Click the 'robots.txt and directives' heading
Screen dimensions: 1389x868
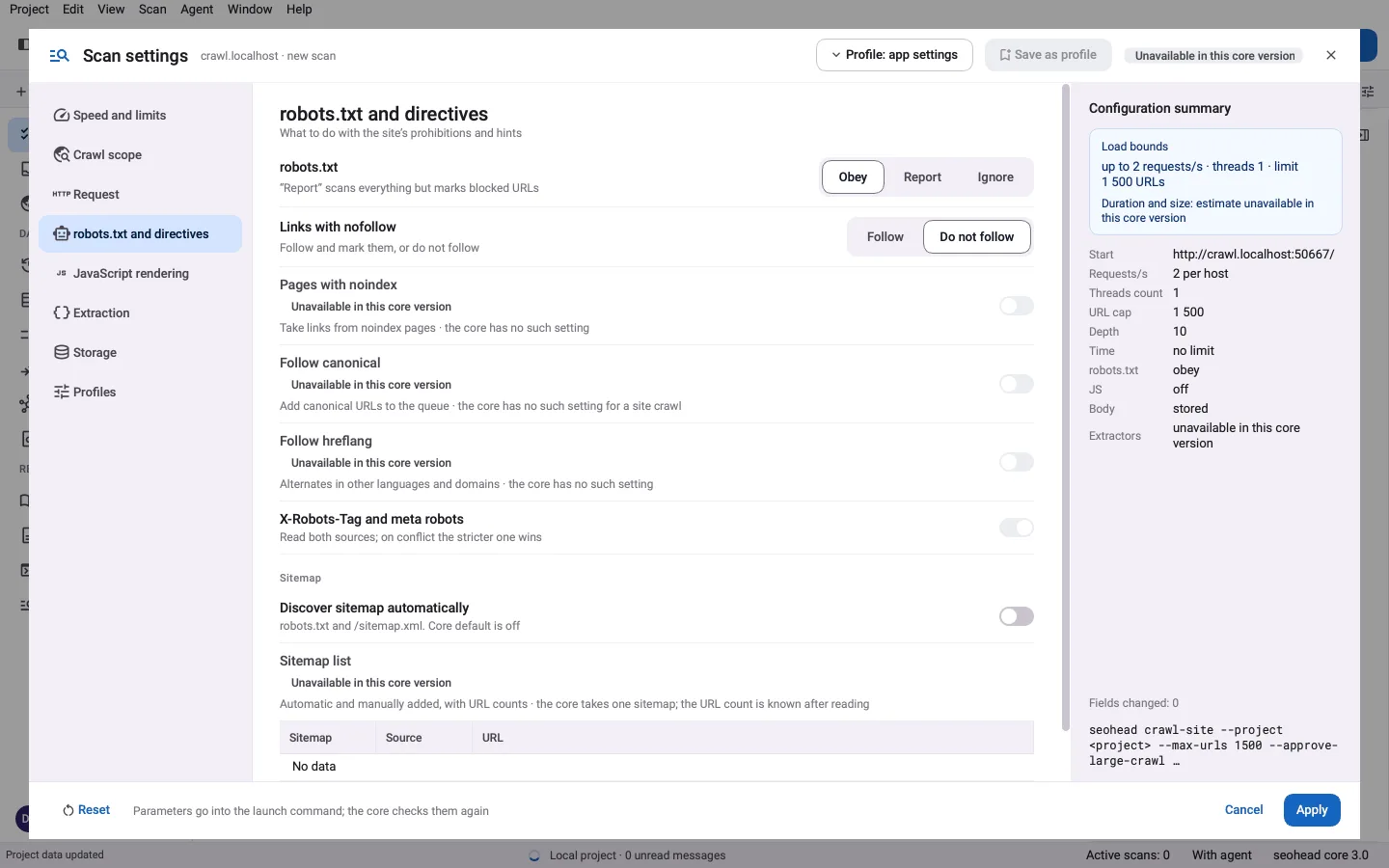[384, 114]
